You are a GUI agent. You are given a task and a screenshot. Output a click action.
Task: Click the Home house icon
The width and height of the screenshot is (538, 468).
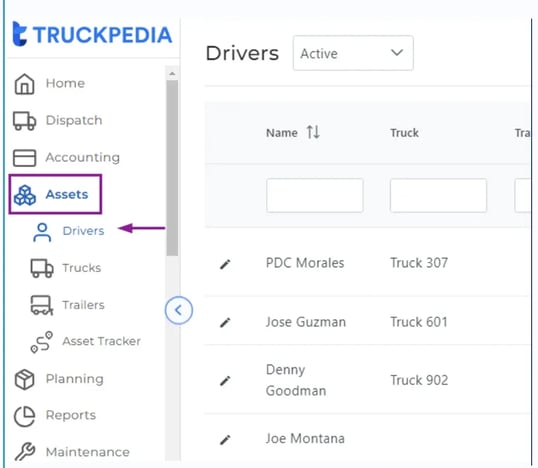click(24, 84)
